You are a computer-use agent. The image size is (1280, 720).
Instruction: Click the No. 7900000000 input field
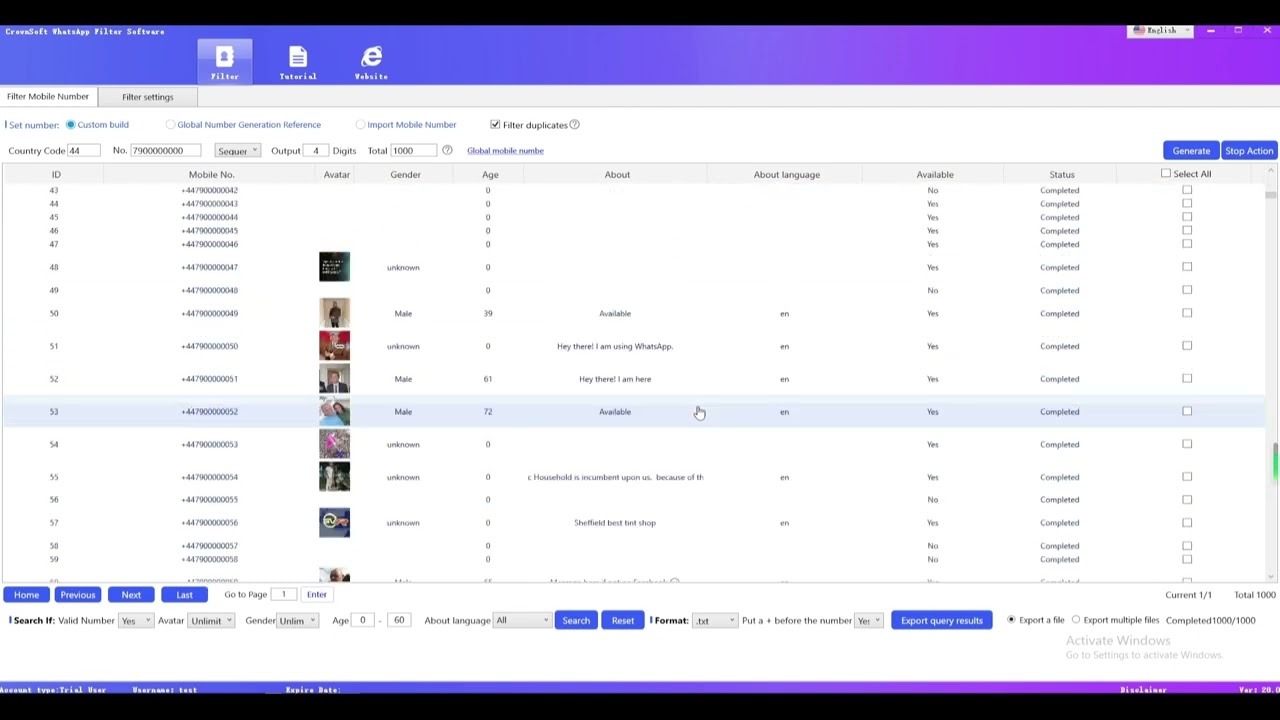tap(165, 151)
